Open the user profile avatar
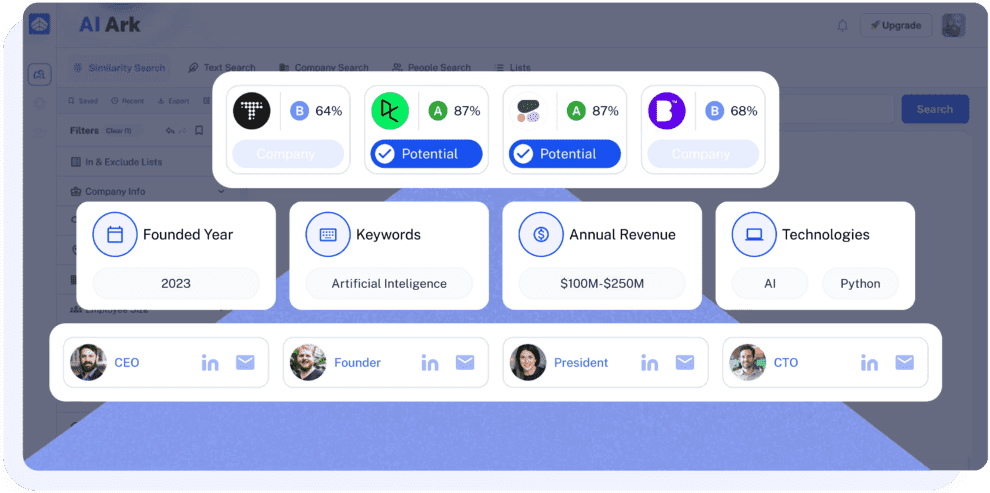 click(x=953, y=25)
